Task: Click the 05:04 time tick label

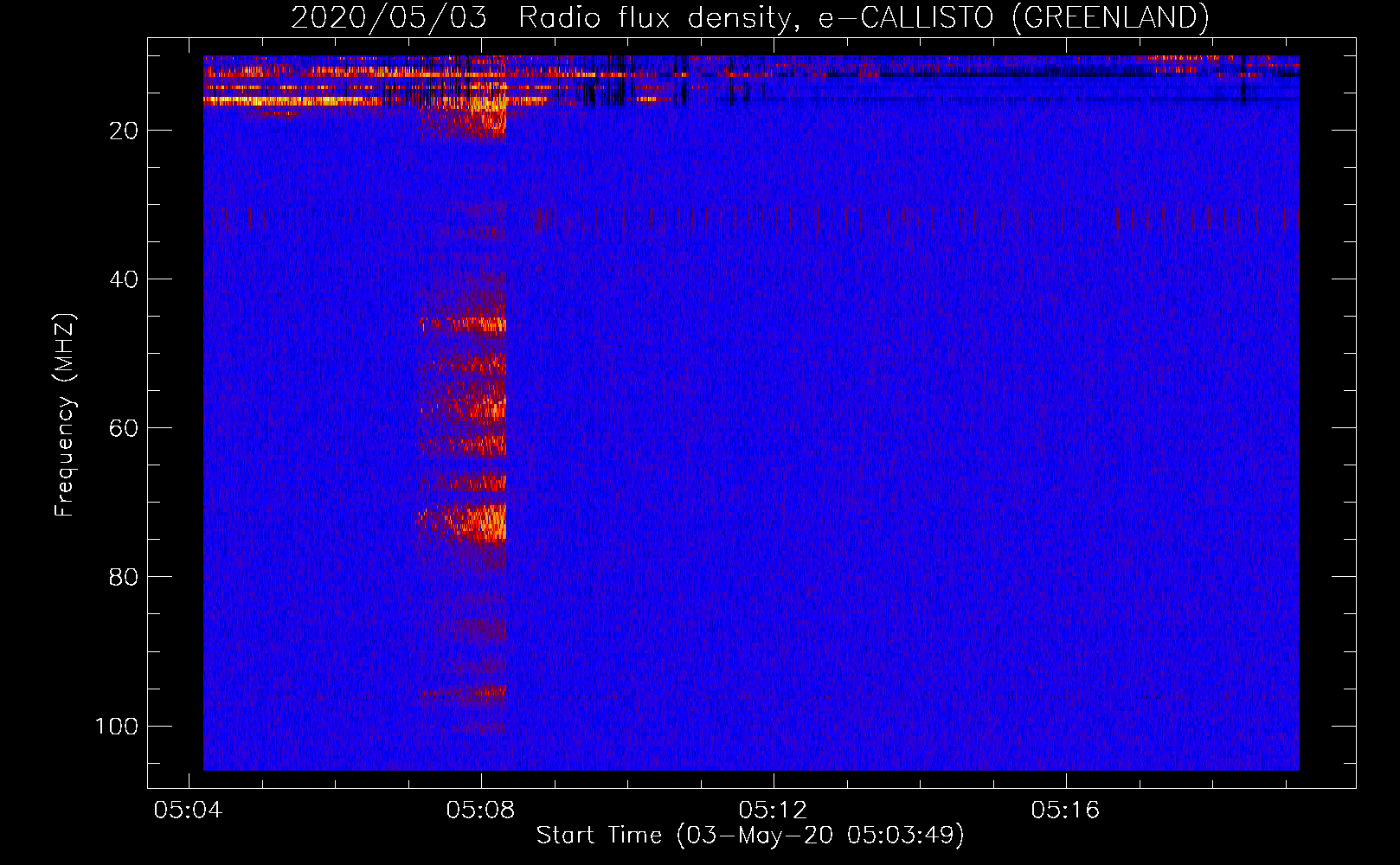Action: pos(188,811)
